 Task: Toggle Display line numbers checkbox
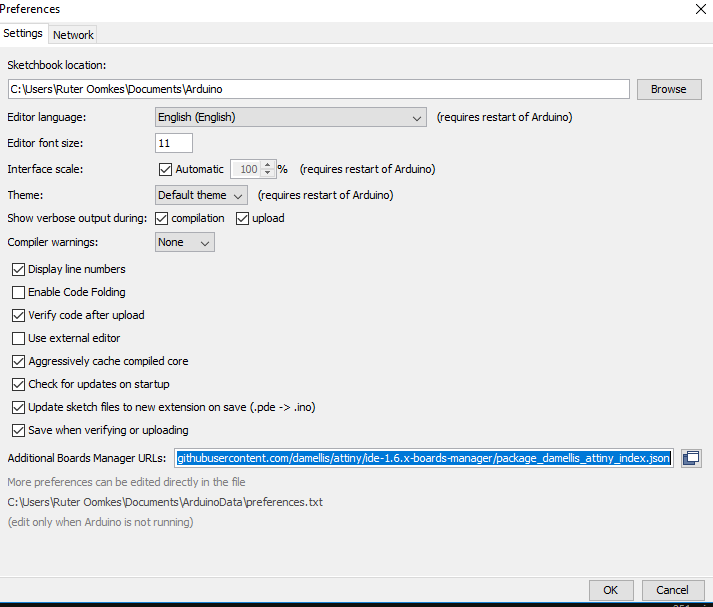[19, 269]
